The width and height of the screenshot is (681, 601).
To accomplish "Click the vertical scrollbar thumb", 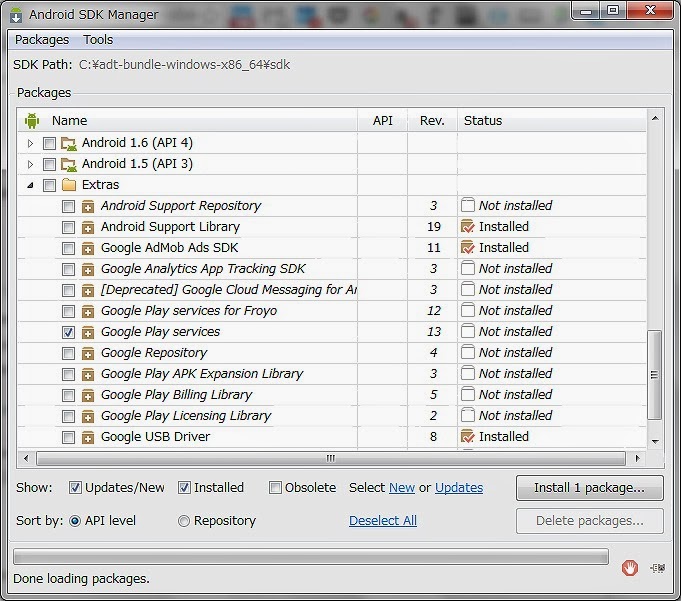I will (655, 375).
